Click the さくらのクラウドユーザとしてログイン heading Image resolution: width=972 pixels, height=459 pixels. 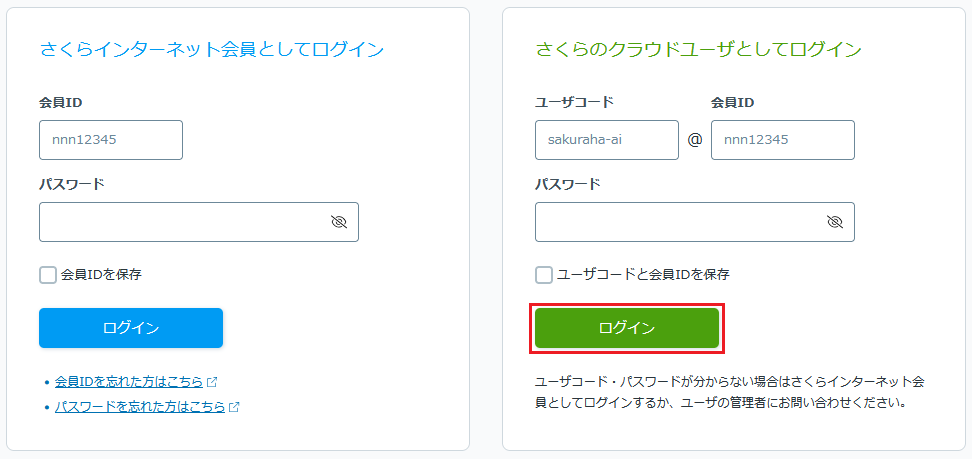pos(698,49)
